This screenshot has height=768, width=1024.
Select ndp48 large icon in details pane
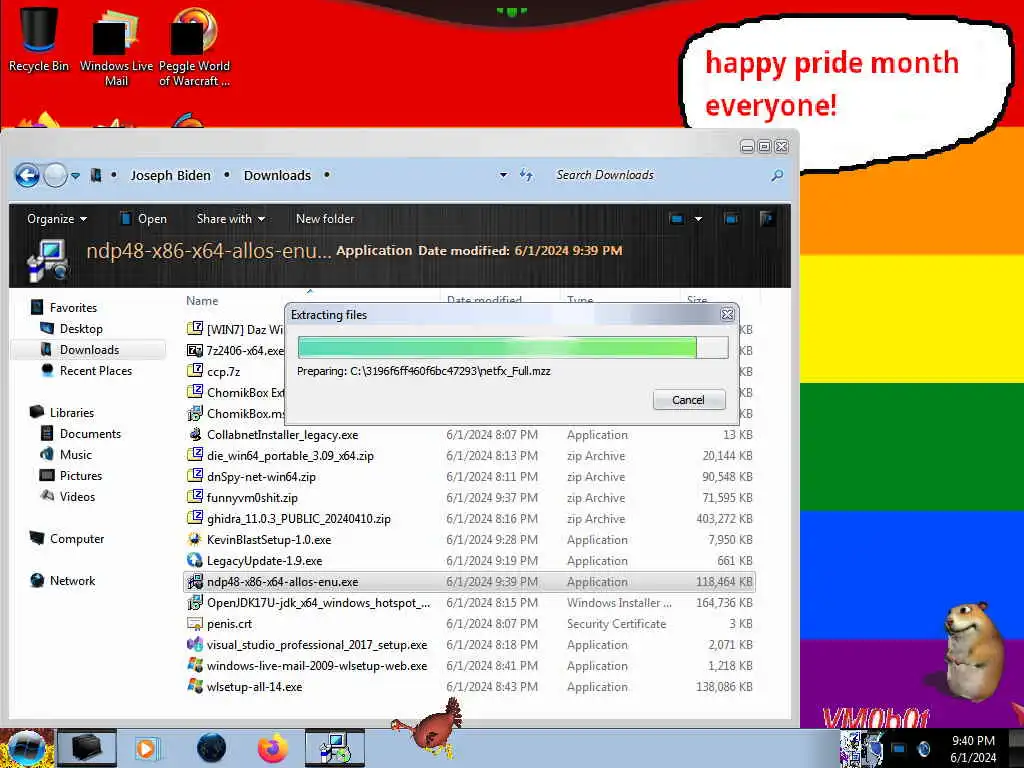coord(48,260)
